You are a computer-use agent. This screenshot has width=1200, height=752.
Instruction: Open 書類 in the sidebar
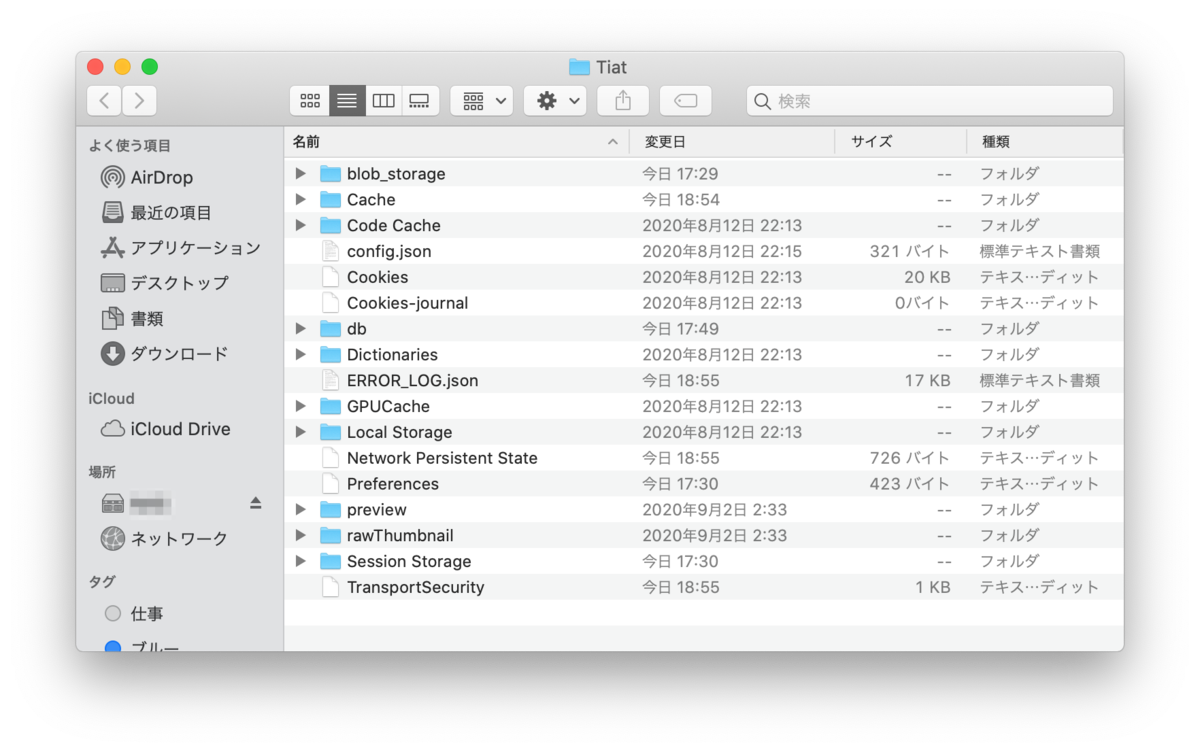132,319
